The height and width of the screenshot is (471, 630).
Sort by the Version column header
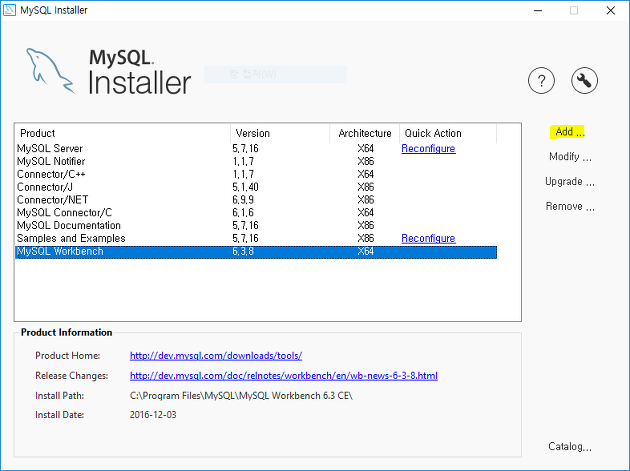point(280,133)
